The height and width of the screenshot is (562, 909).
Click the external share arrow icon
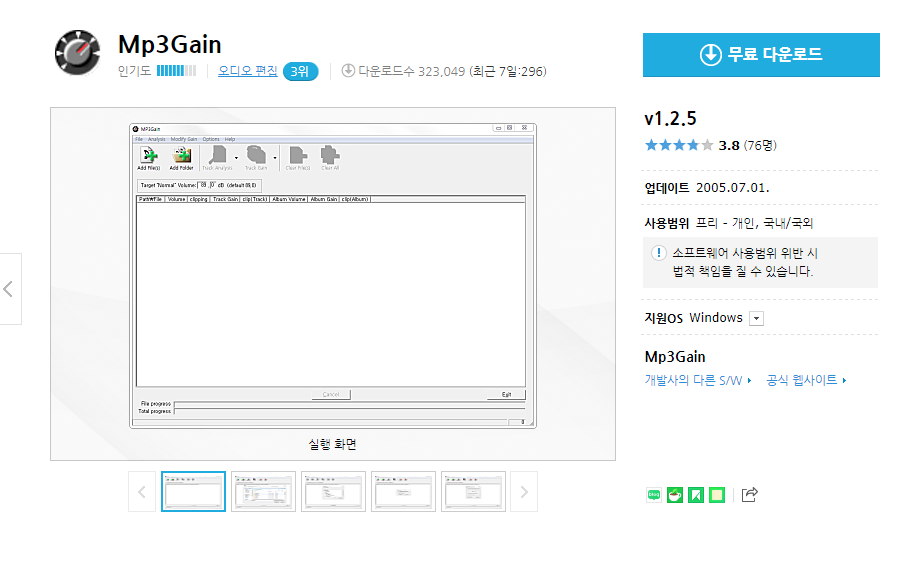(750, 494)
